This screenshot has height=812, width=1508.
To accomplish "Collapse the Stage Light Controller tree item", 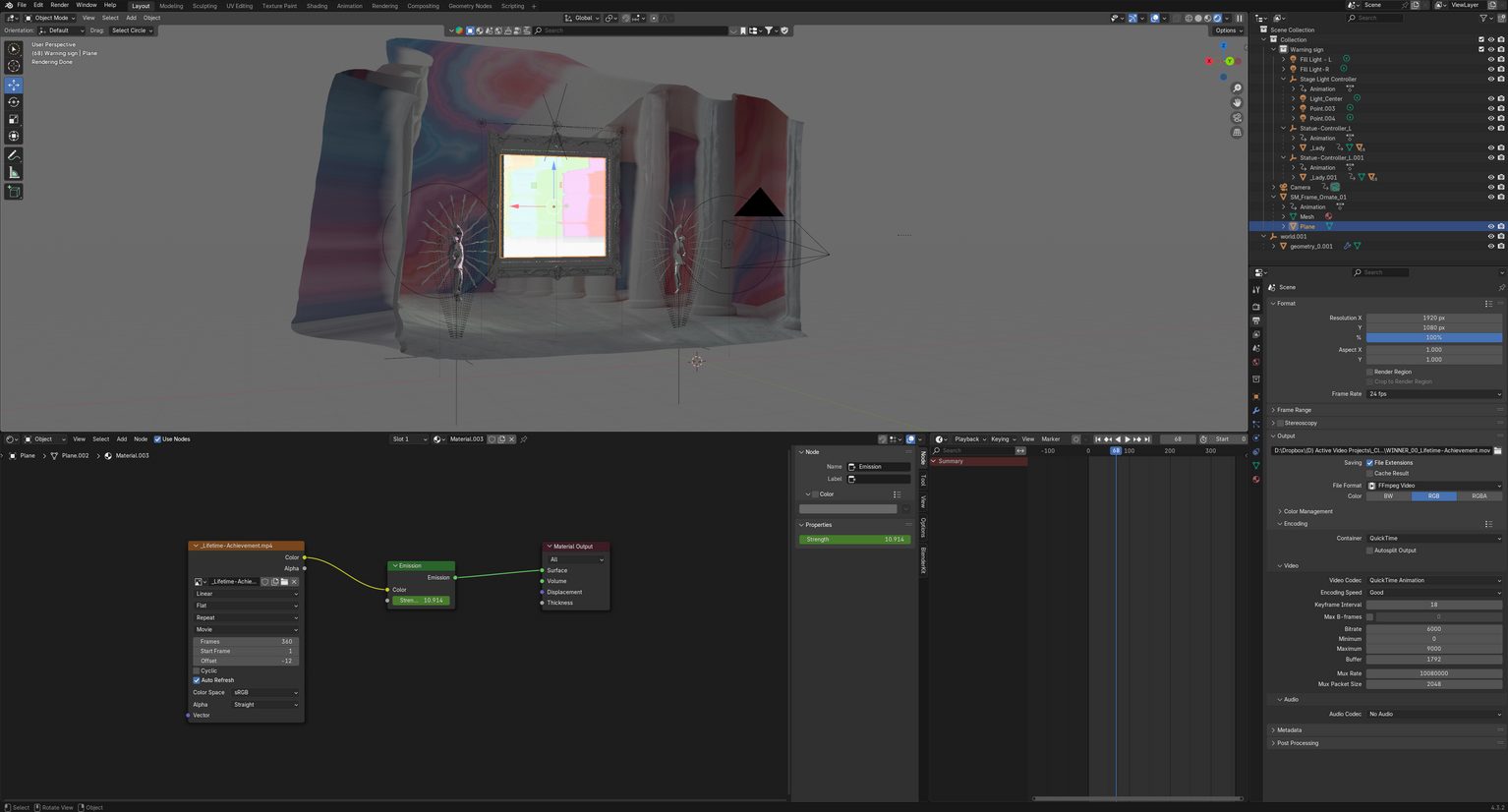I will 1284,79.
